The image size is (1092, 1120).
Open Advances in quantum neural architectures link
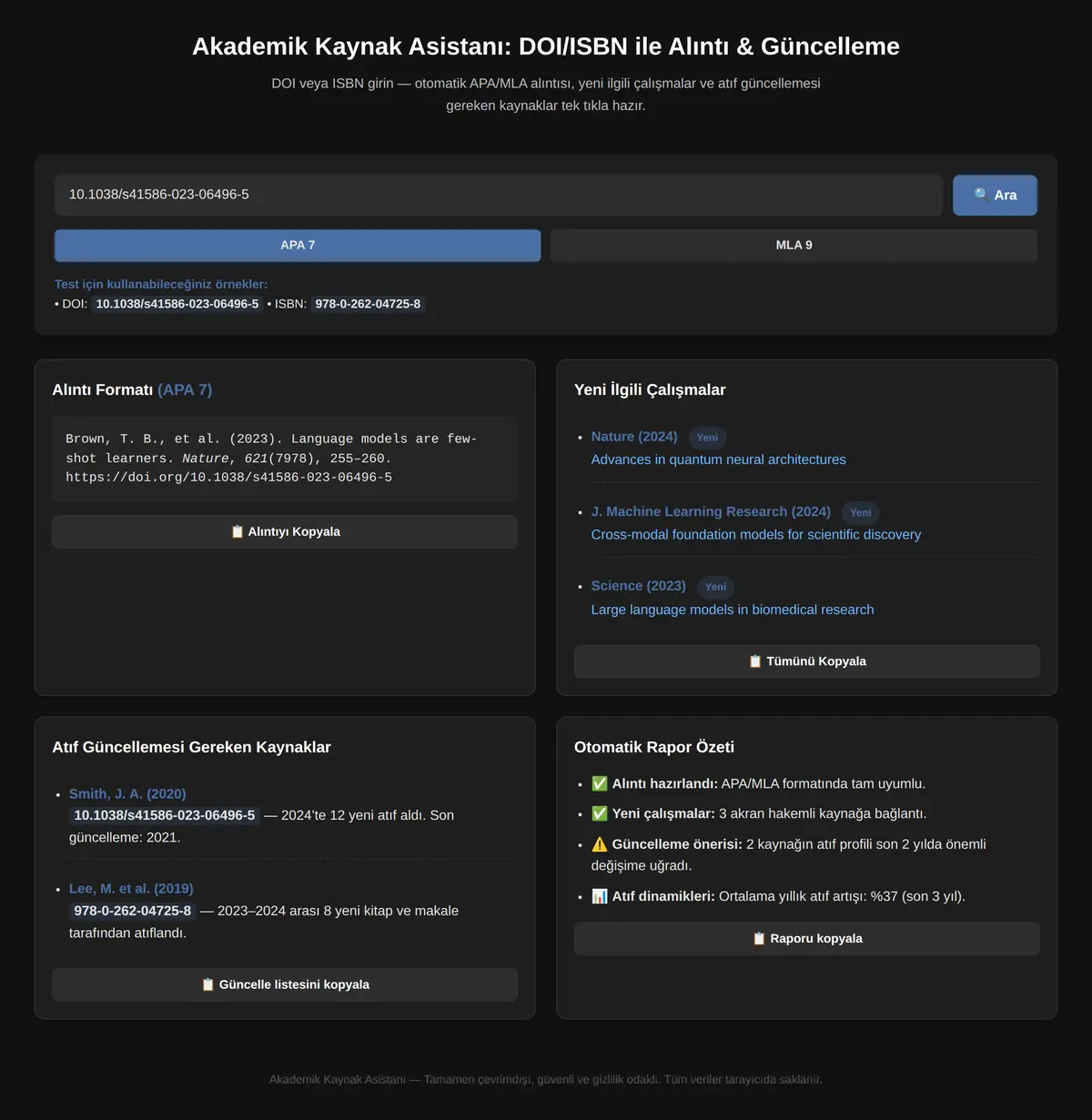(718, 459)
